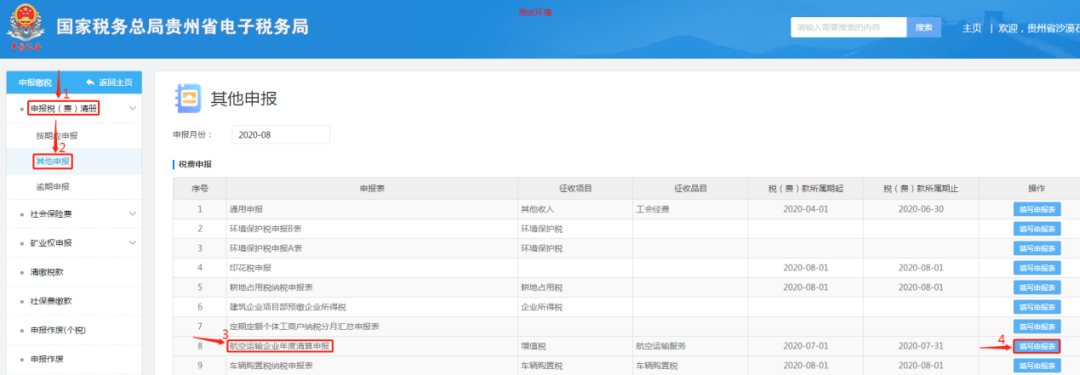Click the search input field in header
The width and height of the screenshot is (1080, 375).
pyautogui.click(x=848, y=28)
